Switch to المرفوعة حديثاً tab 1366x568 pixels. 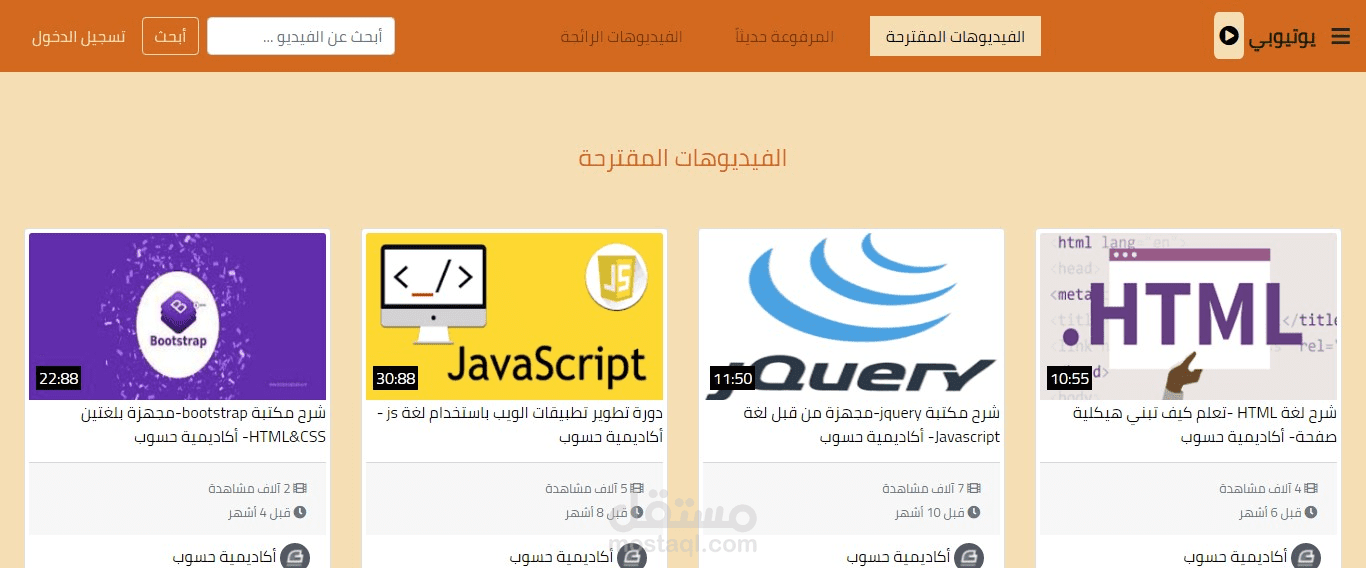click(x=784, y=37)
